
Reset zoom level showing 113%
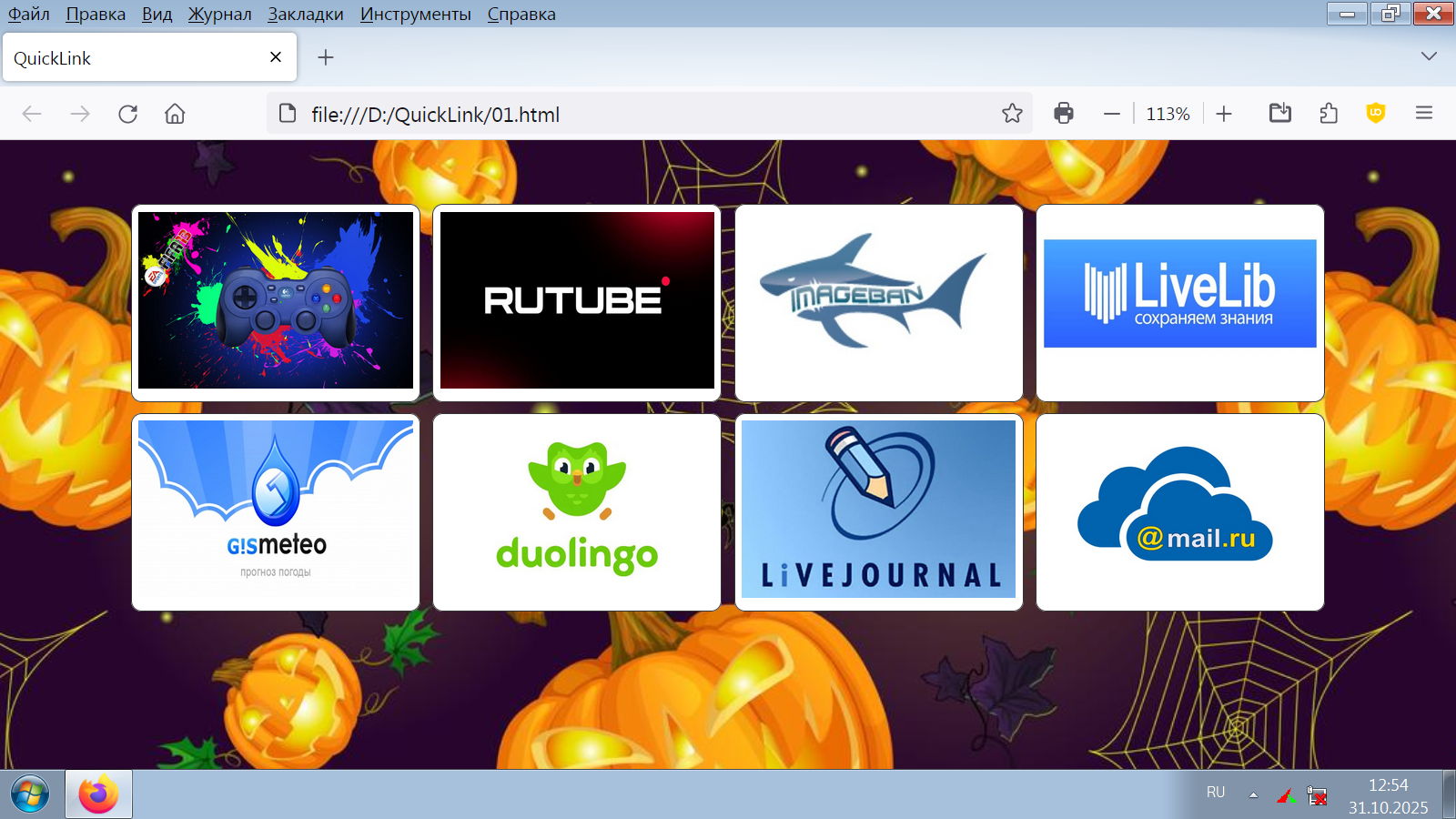point(1168,114)
